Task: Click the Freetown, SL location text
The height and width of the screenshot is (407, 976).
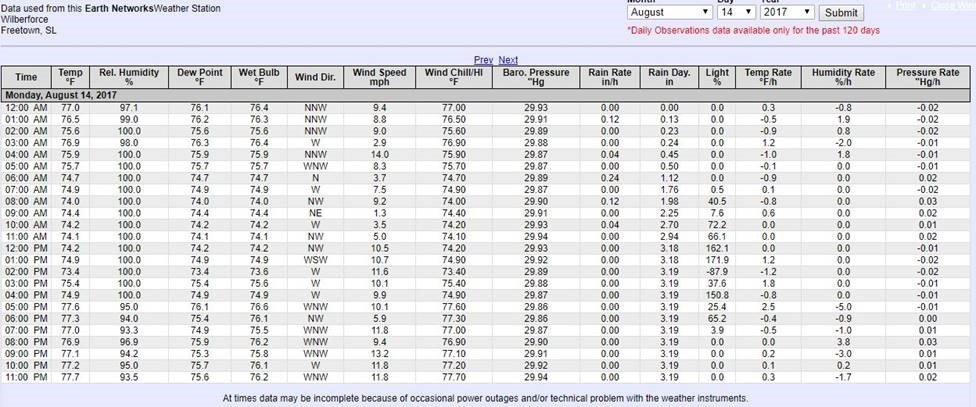Action: 29,30
